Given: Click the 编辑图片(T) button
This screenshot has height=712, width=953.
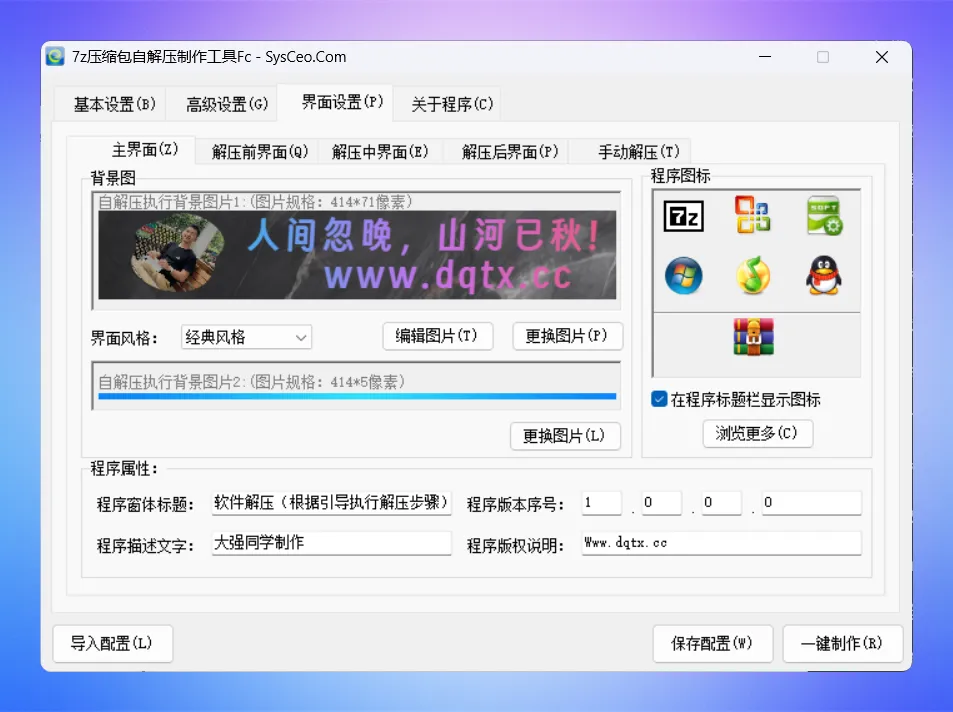Looking at the screenshot, I should 437,336.
